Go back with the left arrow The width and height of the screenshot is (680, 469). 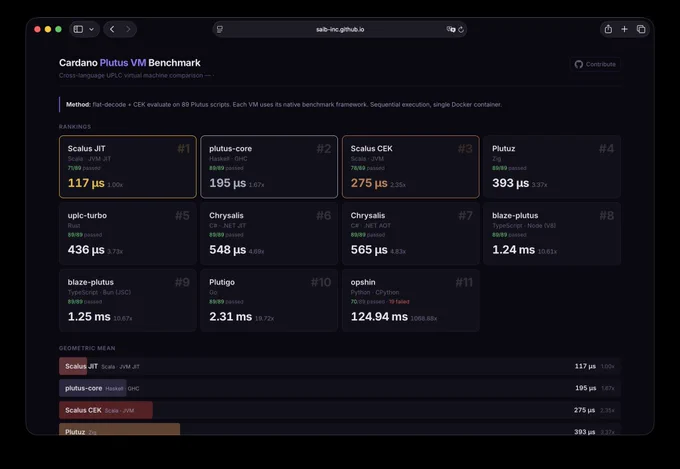coord(112,29)
